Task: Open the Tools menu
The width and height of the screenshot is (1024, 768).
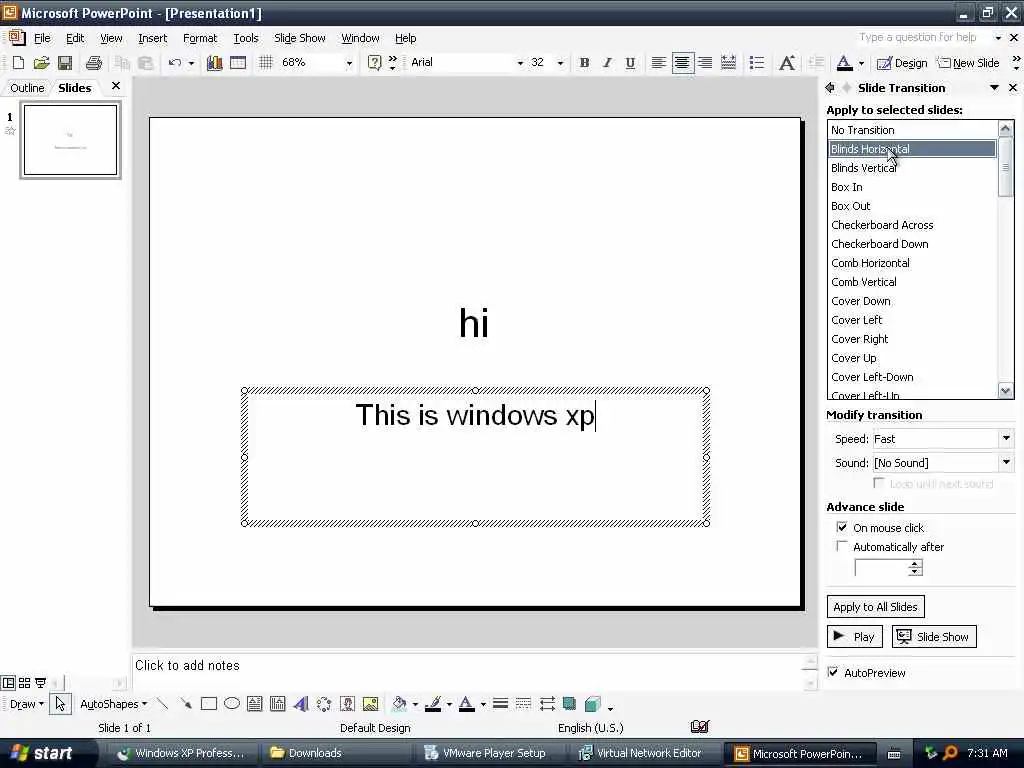Action: [246, 38]
